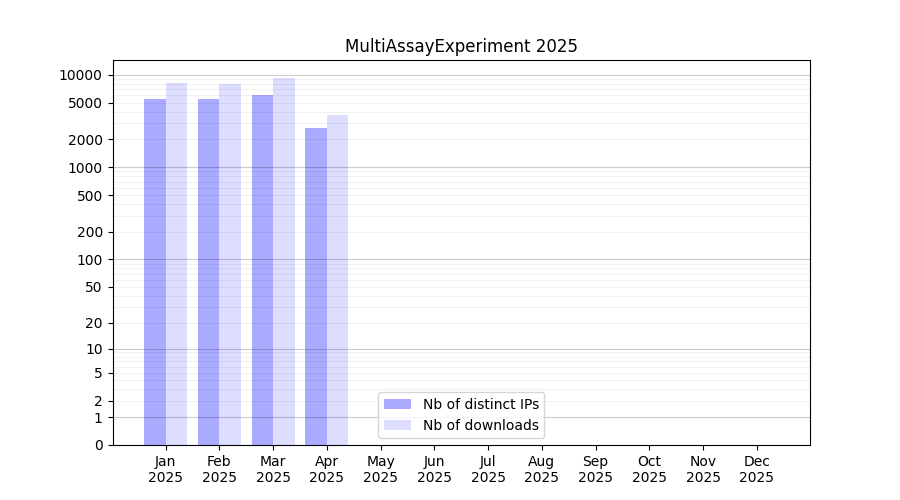Click the Nb of distinct IPs legend swatch
Screen dimensions: 900x500
pyautogui.click(x=397, y=404)
